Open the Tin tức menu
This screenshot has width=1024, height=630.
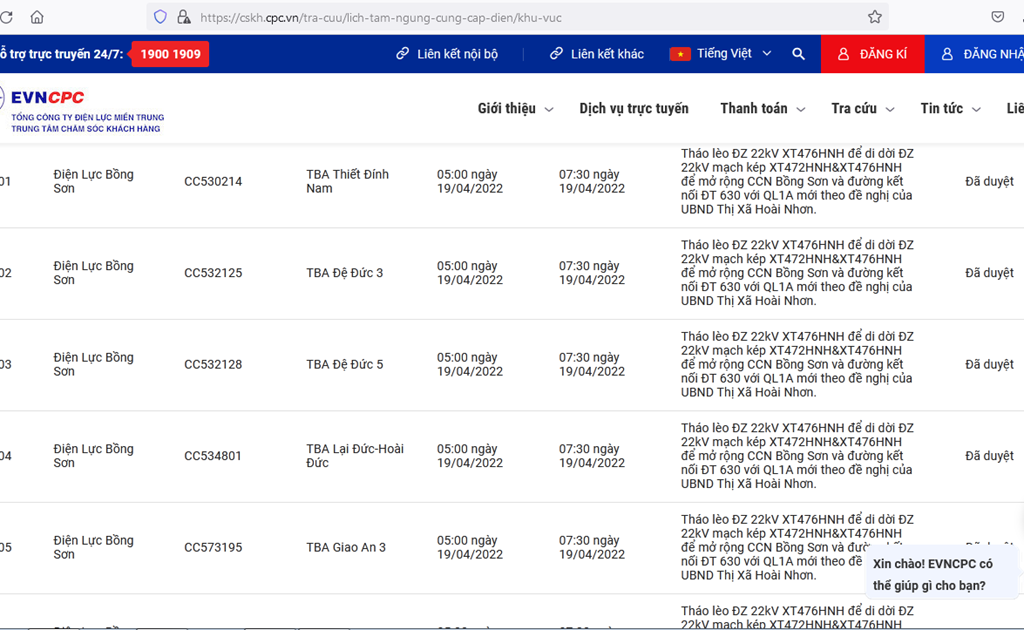[950, 108]
